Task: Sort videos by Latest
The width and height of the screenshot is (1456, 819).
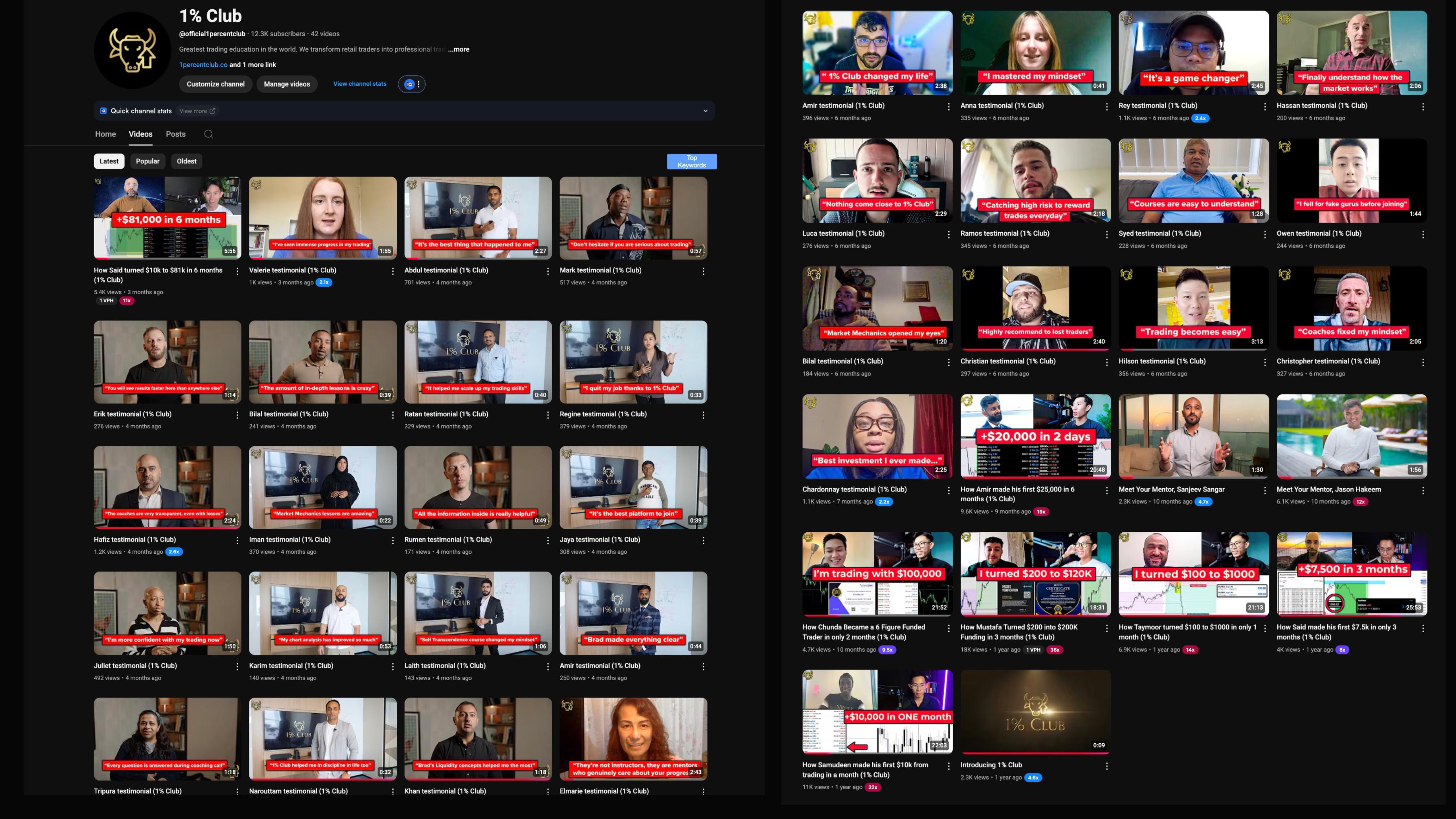Action: 109,161
